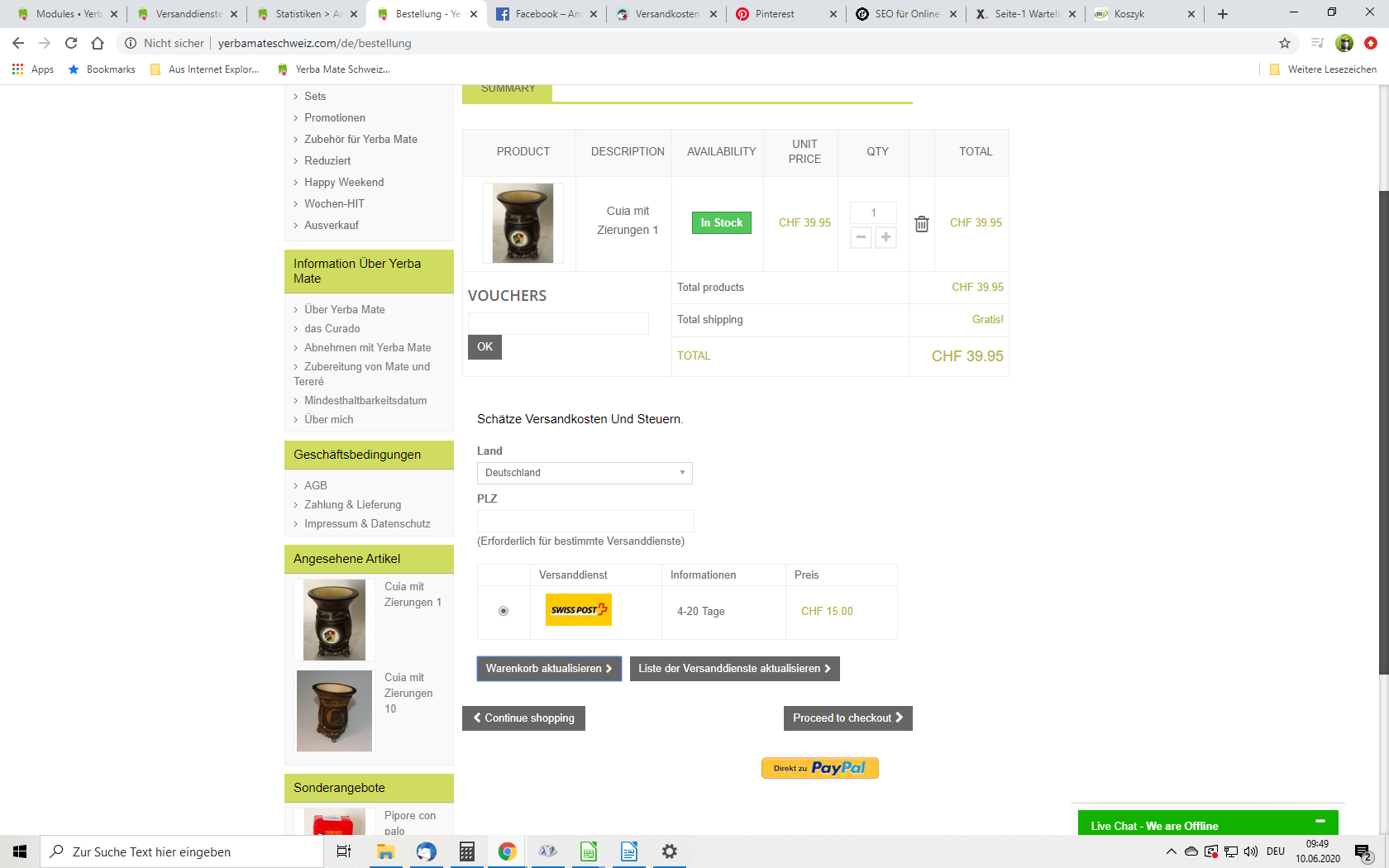
Task: Open the Cuia mit Zierungen 1 cart thumbnail
Action: [523, 223]
